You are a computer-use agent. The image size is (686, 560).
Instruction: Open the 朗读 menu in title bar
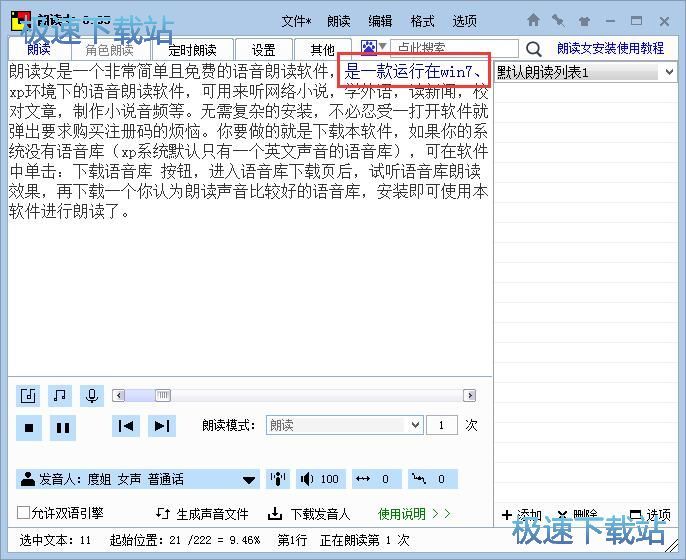(x=339, y=21)
